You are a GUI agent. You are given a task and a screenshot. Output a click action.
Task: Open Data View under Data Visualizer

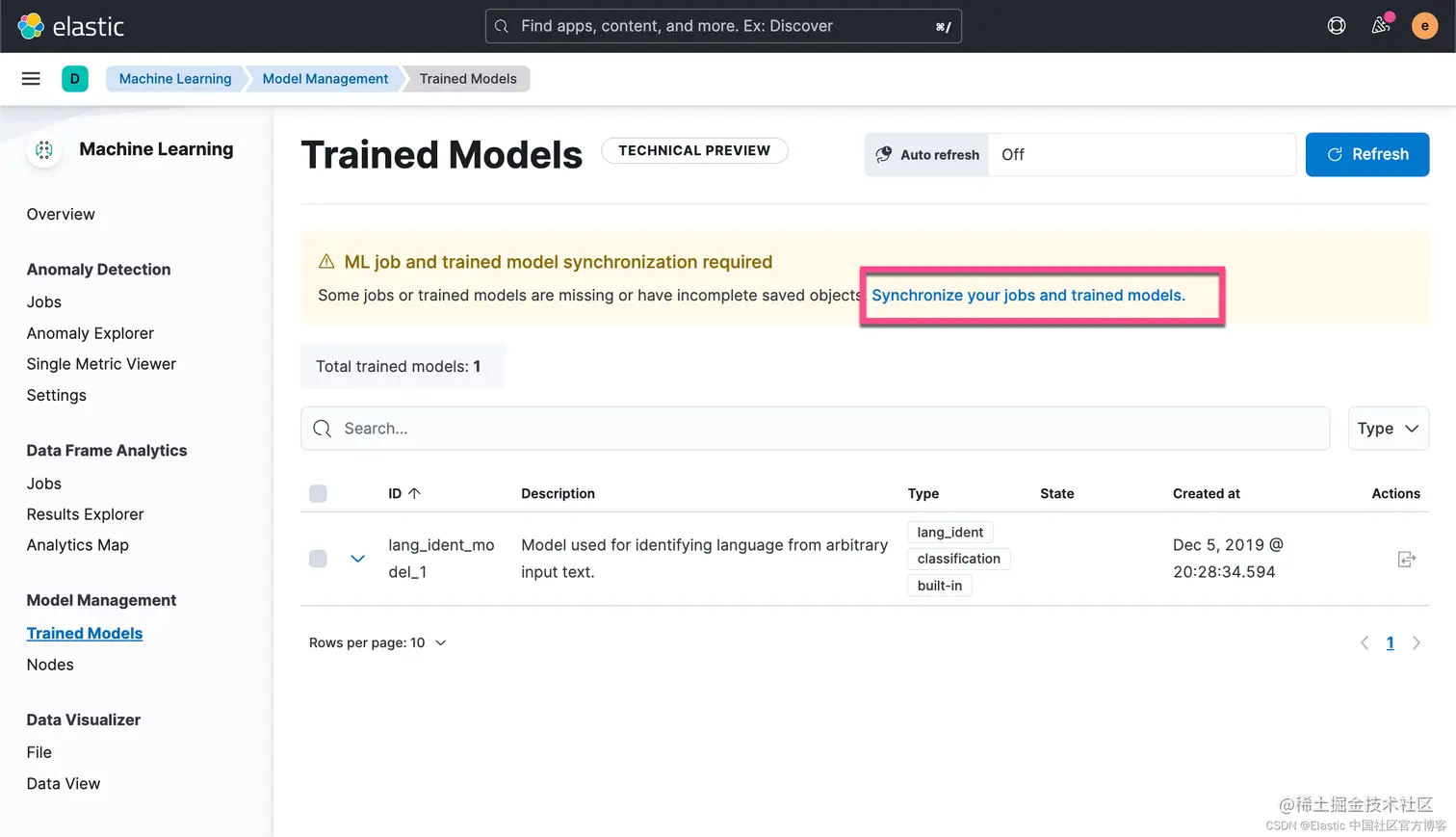[x=64, y=783]
